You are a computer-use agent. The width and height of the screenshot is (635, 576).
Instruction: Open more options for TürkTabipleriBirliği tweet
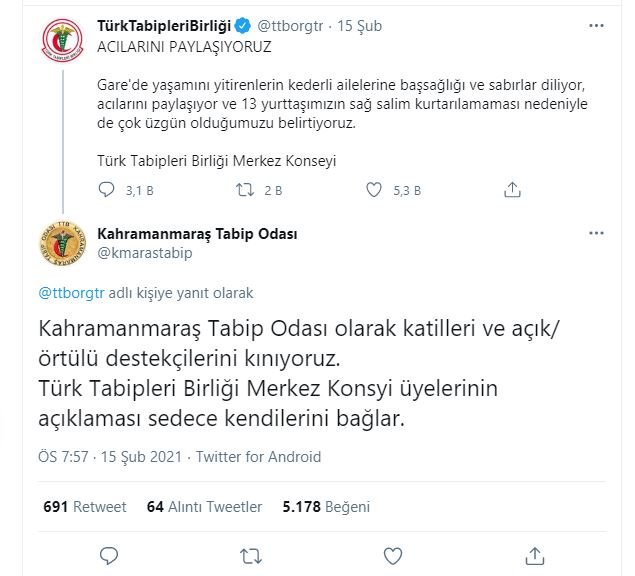click(596, 26)
